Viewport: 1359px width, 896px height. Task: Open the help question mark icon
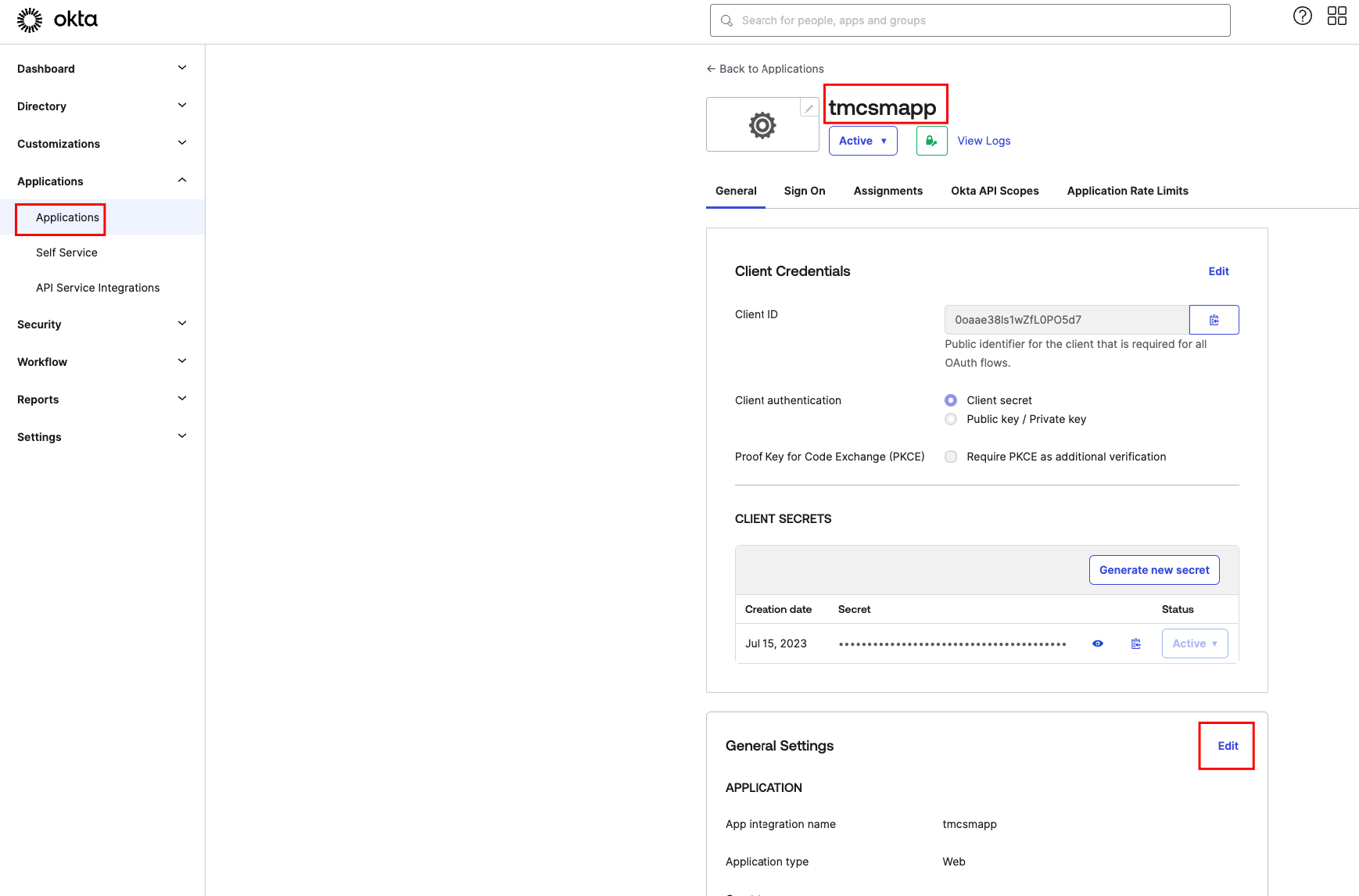[x=1302, y=16]
